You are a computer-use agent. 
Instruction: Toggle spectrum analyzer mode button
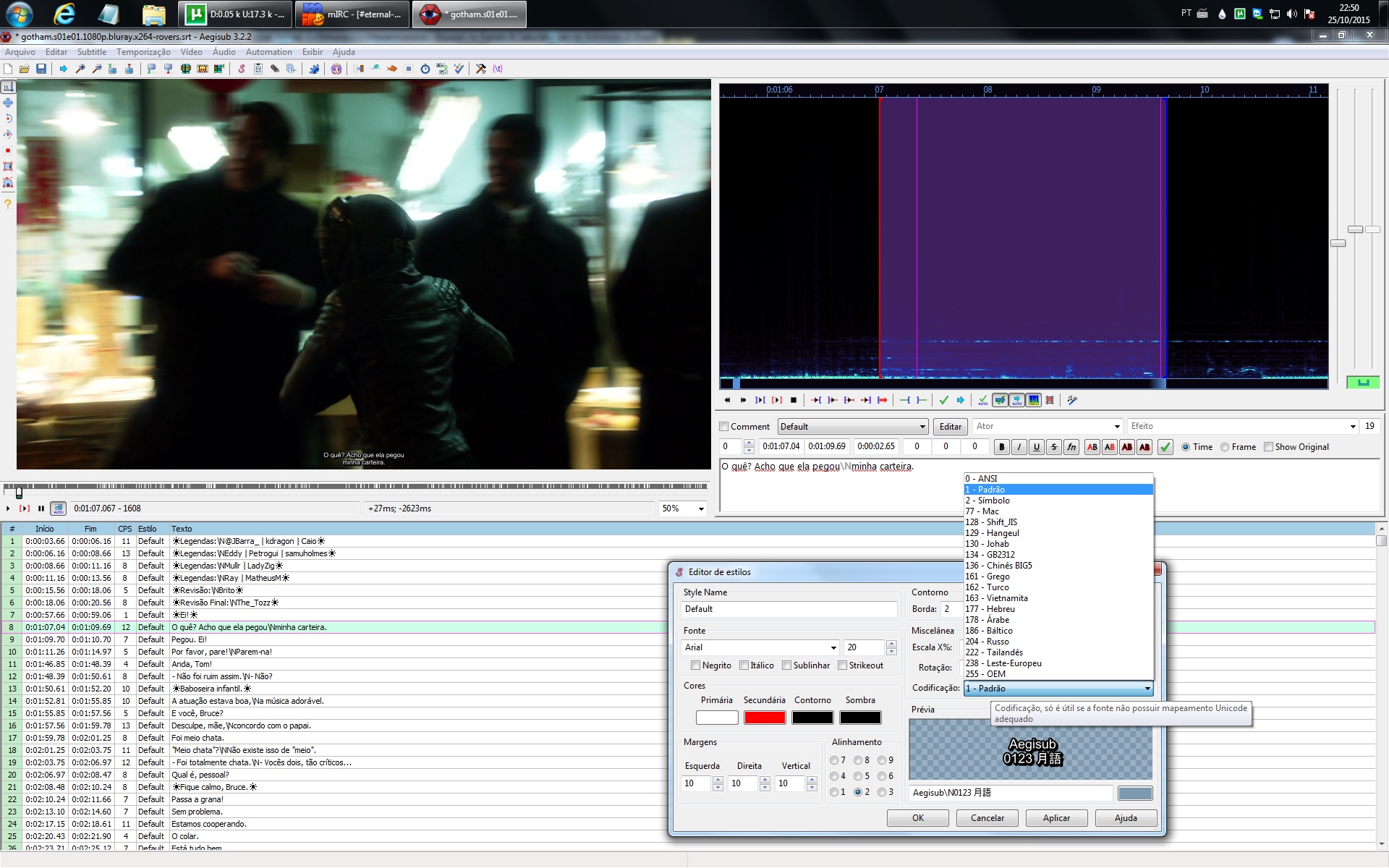click(x=1034, y=400)
